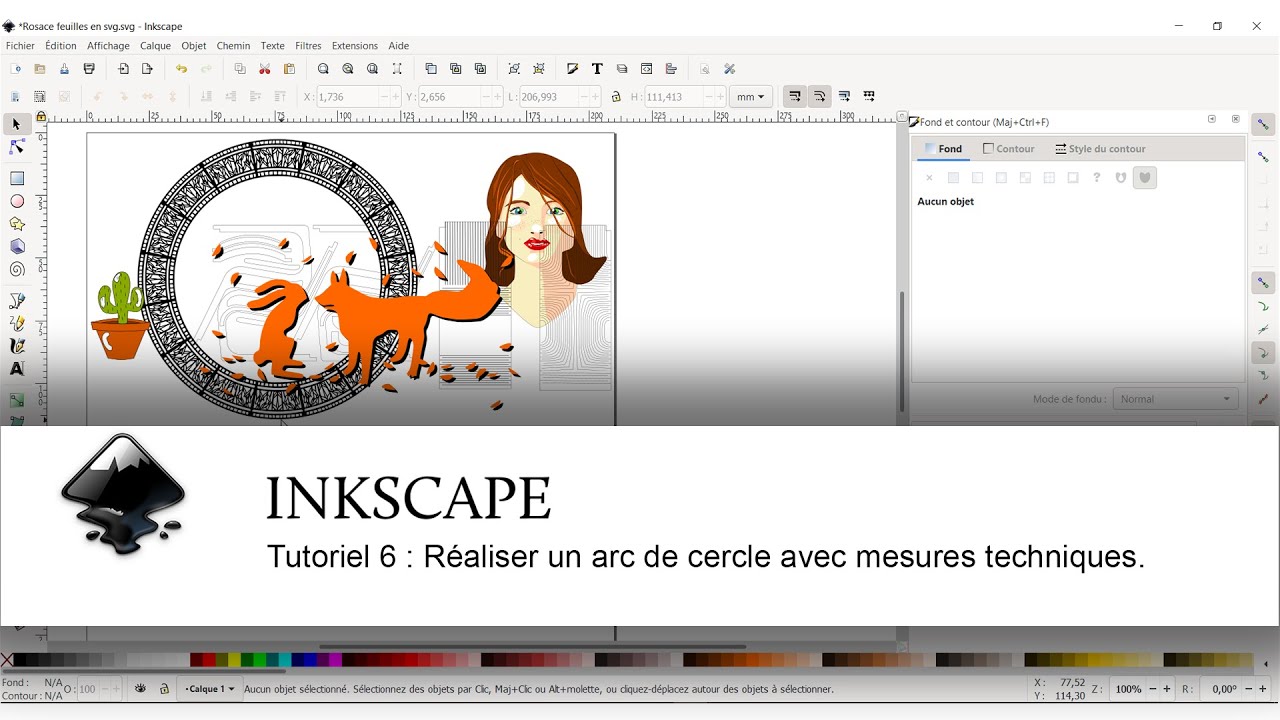This screenshot has height=720, width=1280.
Task: Open the Chemin menu
Action: (233, 46)
